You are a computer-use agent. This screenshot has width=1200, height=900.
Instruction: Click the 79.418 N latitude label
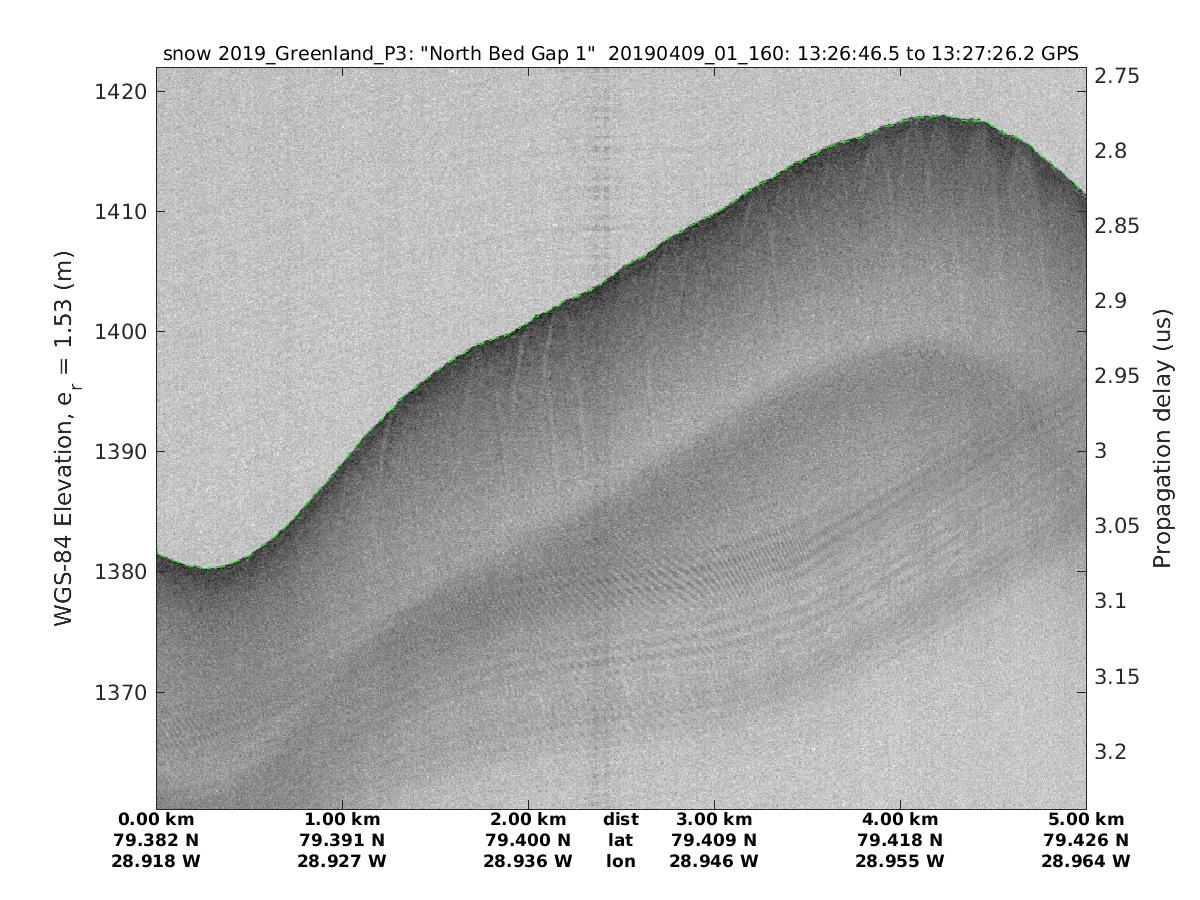click(900, 840)
